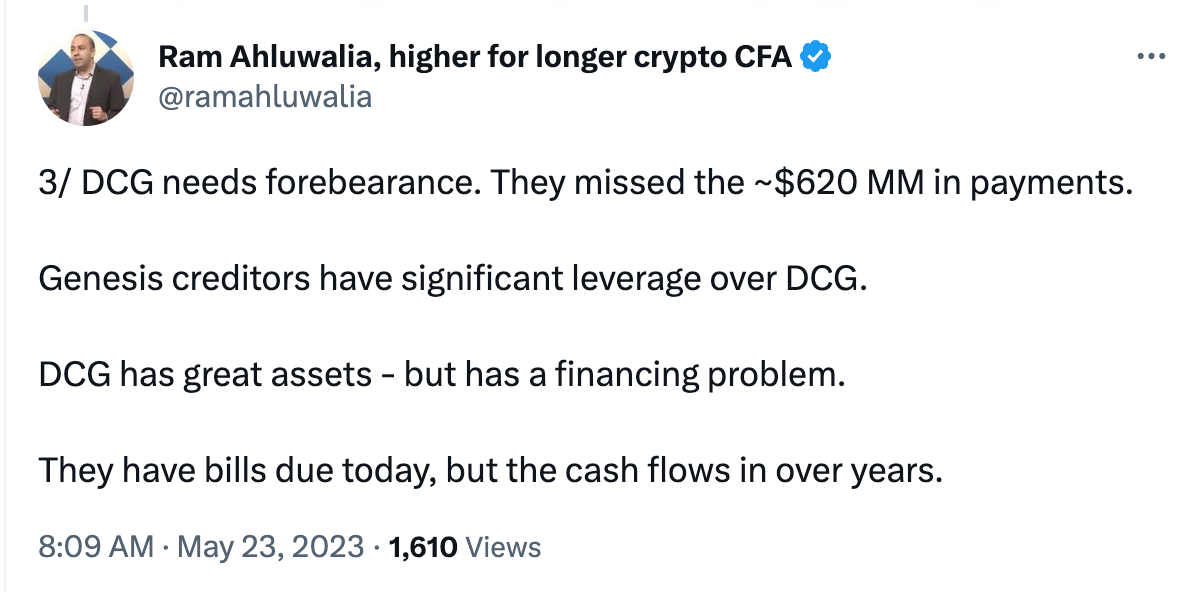
Task: Click the word Views beside the count
Action: [x=504, y=547]
